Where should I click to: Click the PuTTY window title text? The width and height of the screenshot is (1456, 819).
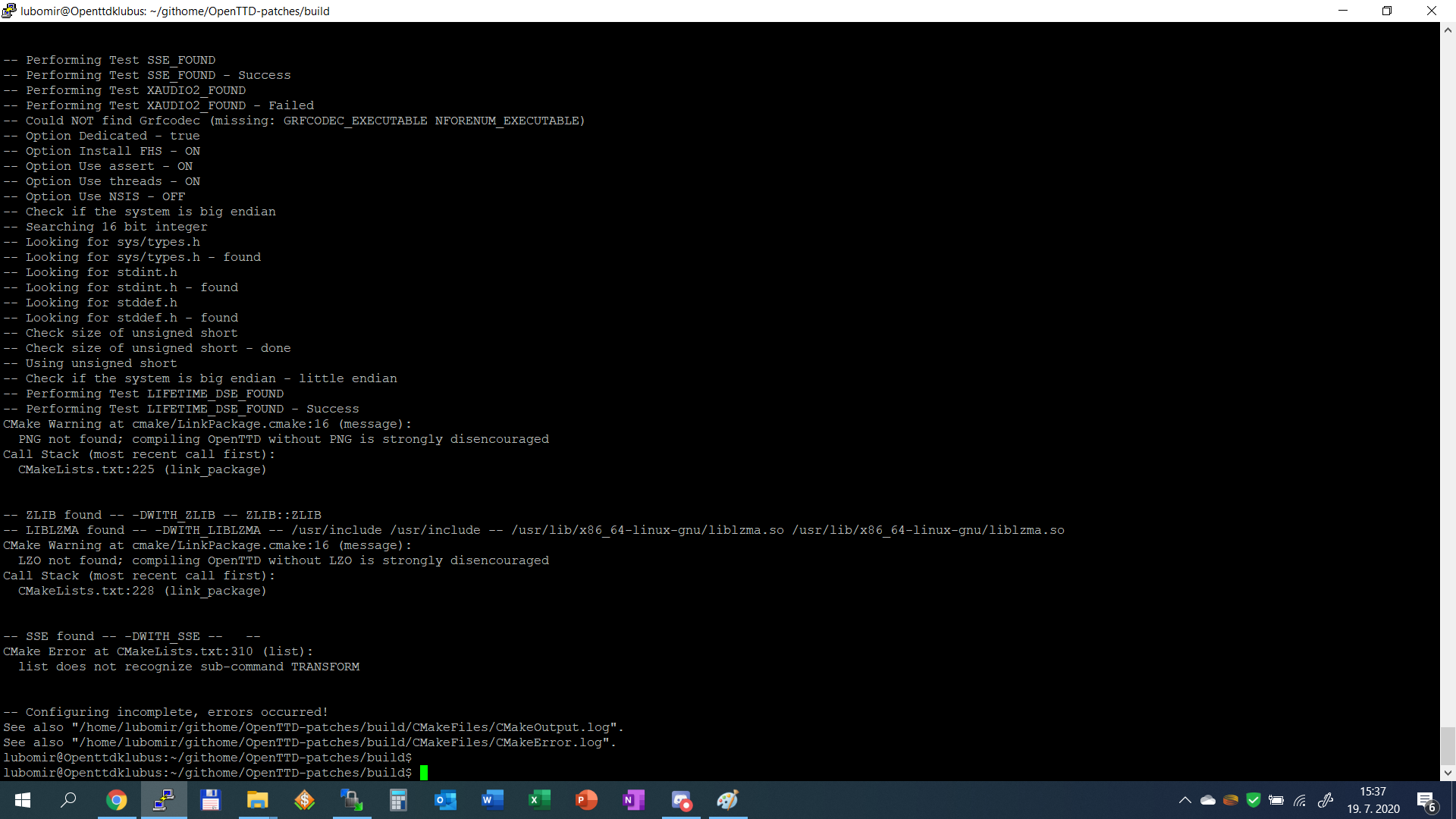[x=175, y=11]
